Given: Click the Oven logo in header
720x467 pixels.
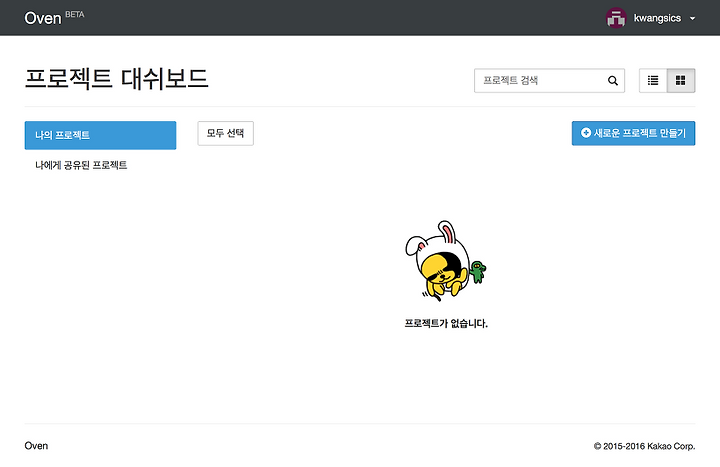Looking at the screenshot, I should click(x=43, y=18).
